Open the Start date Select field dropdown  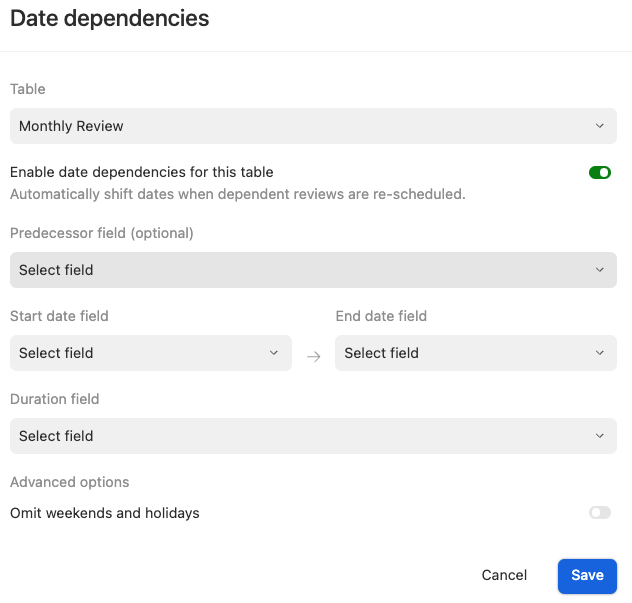pyautogui.click(x=140, y=353)
